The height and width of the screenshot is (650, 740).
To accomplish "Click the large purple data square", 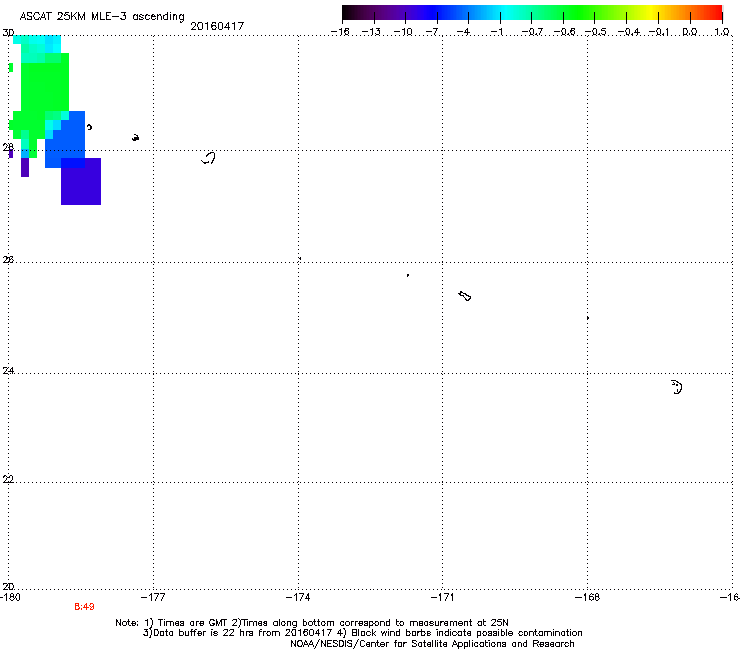I will coord(81,181).
